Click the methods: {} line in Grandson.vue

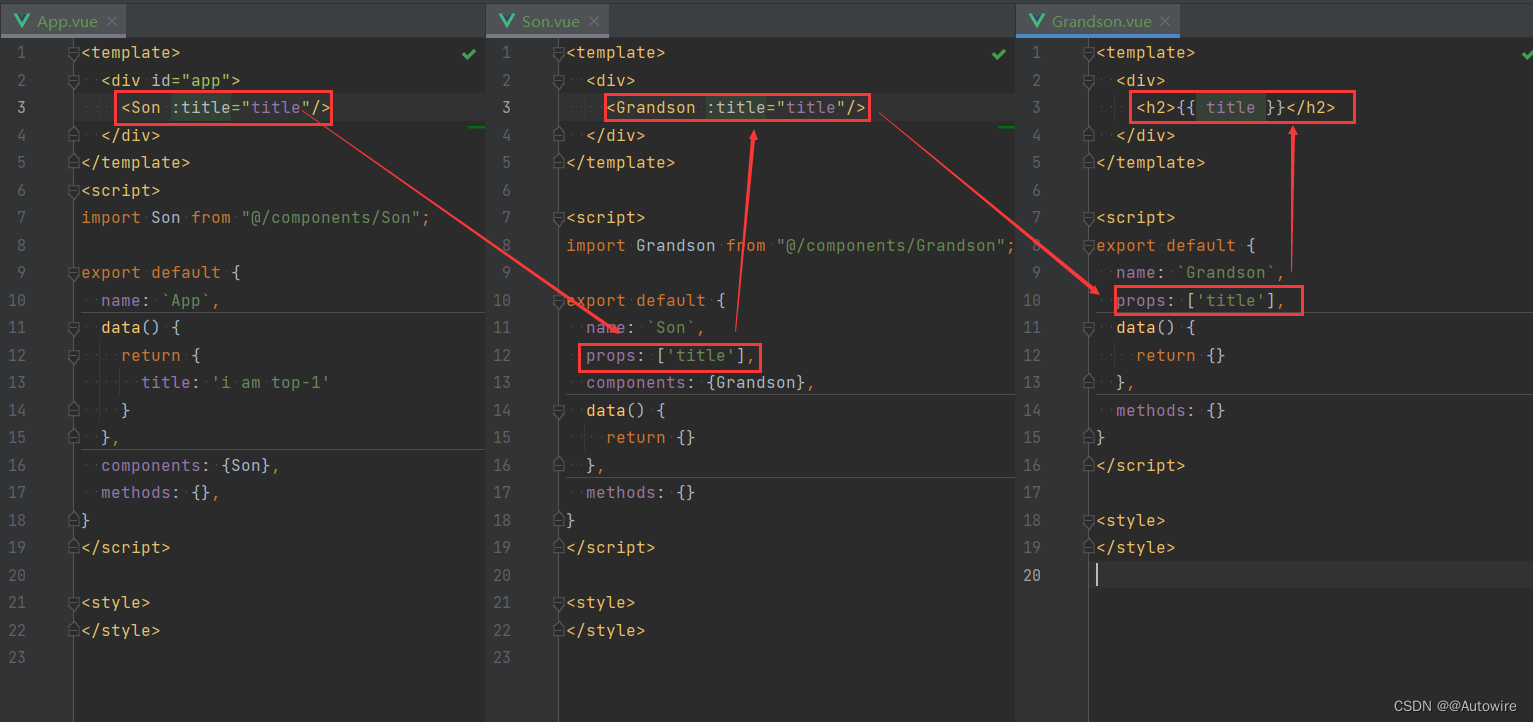coord(1171,410)
